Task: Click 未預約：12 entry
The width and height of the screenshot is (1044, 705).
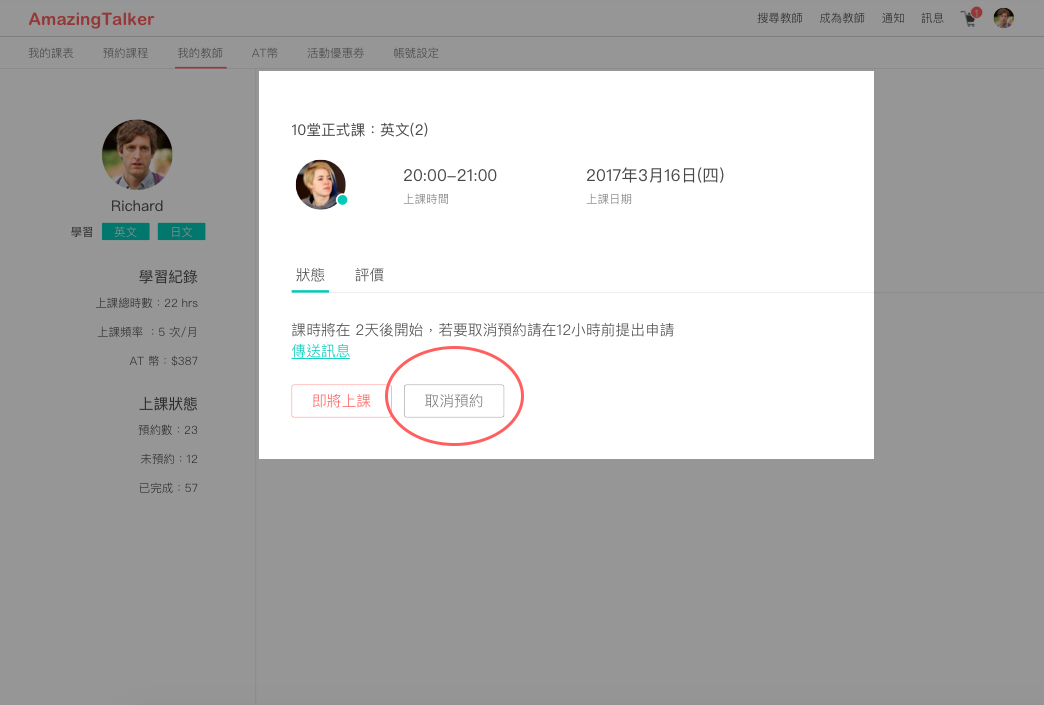Action: click(x=168, y=459)
